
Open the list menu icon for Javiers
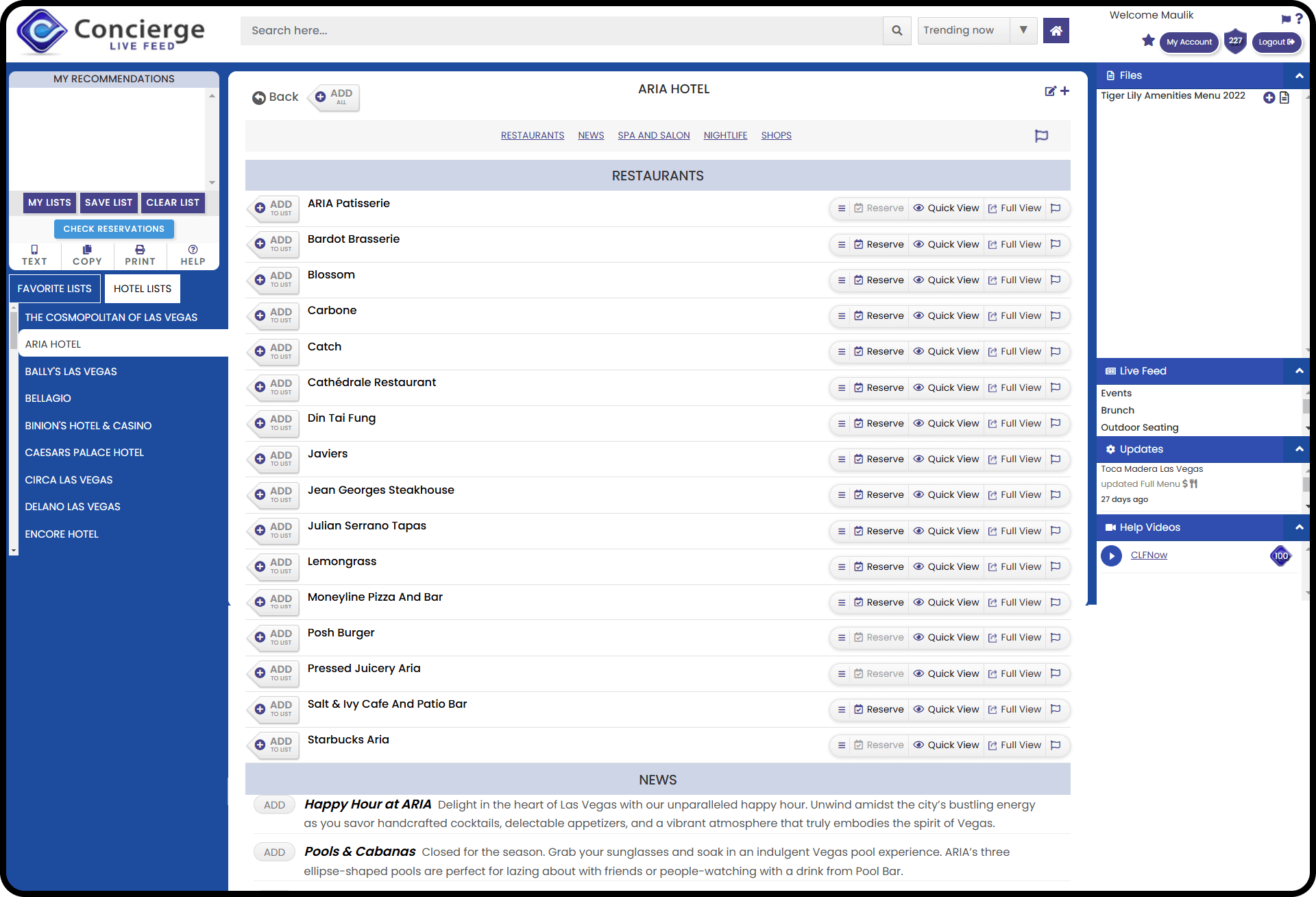pyautogui.click(x=842, y=459)
